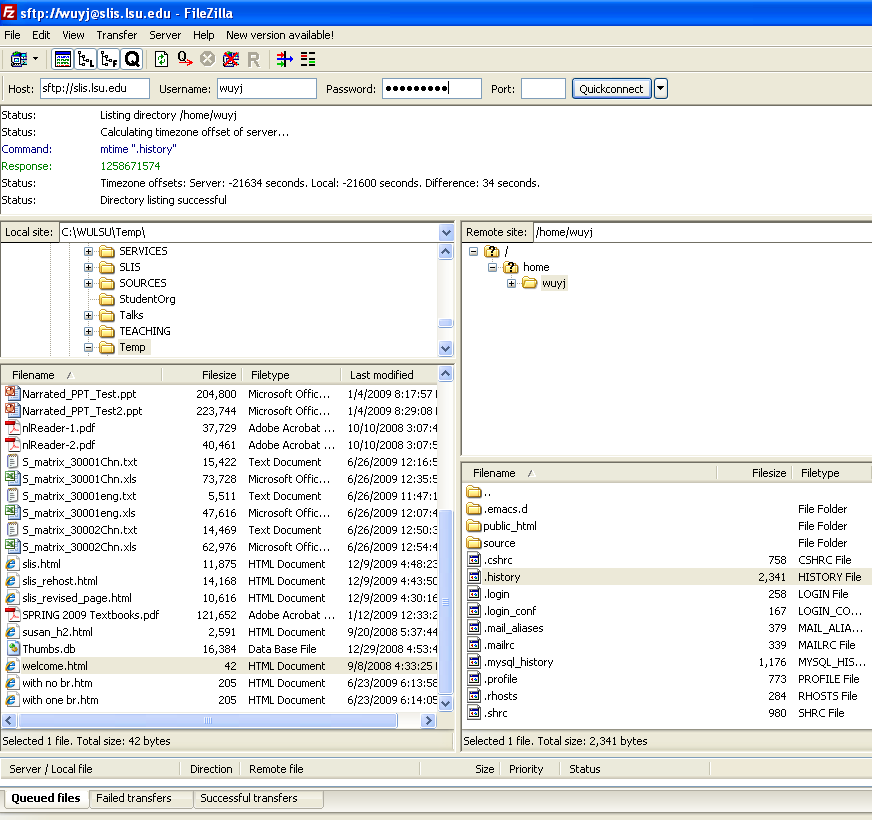872x820 pixels.
Task: Open the Help menu
Action: pyautogui.click(x=204, y=35)
